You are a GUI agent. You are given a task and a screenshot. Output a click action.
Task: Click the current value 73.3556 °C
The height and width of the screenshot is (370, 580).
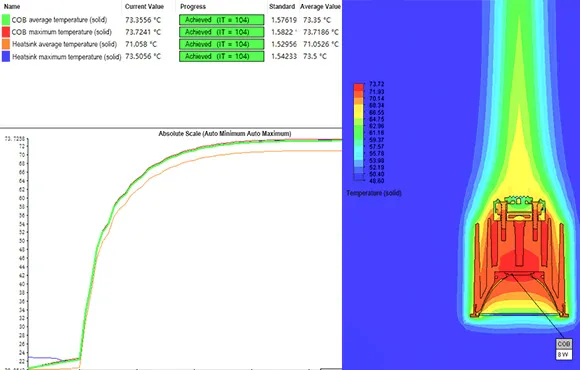pos(143,20)
